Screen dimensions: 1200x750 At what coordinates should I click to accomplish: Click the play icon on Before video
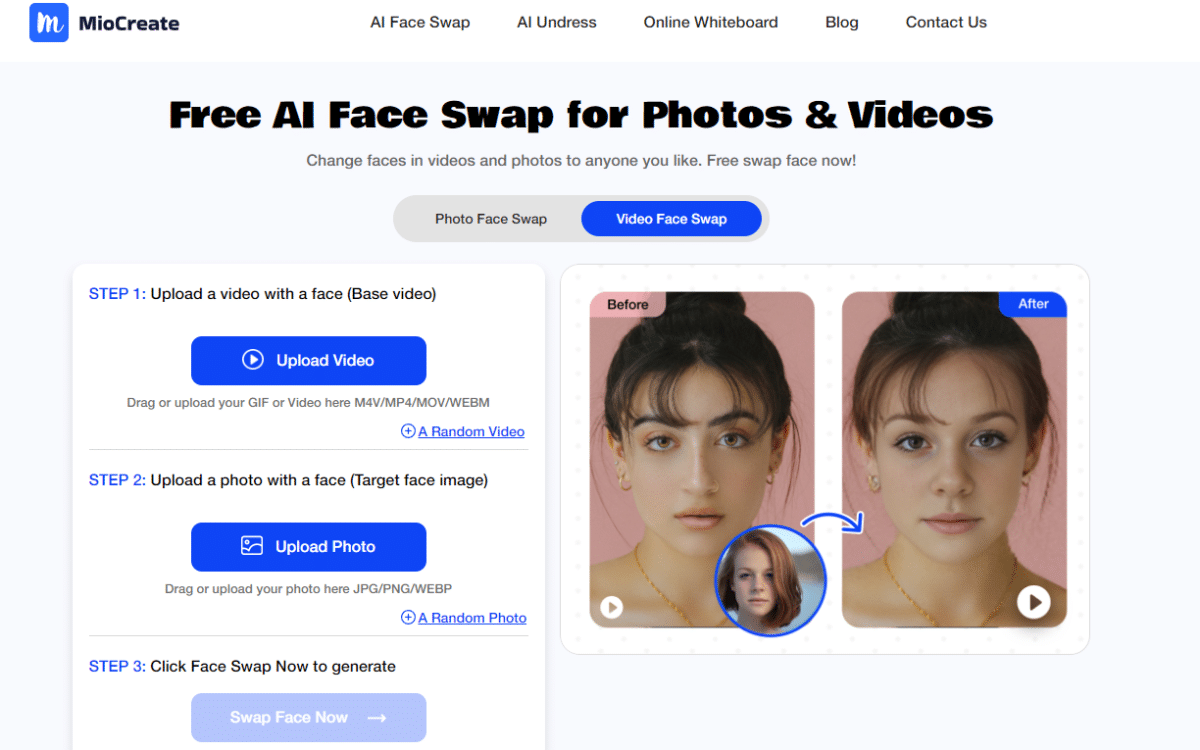(x=611, y=607)
